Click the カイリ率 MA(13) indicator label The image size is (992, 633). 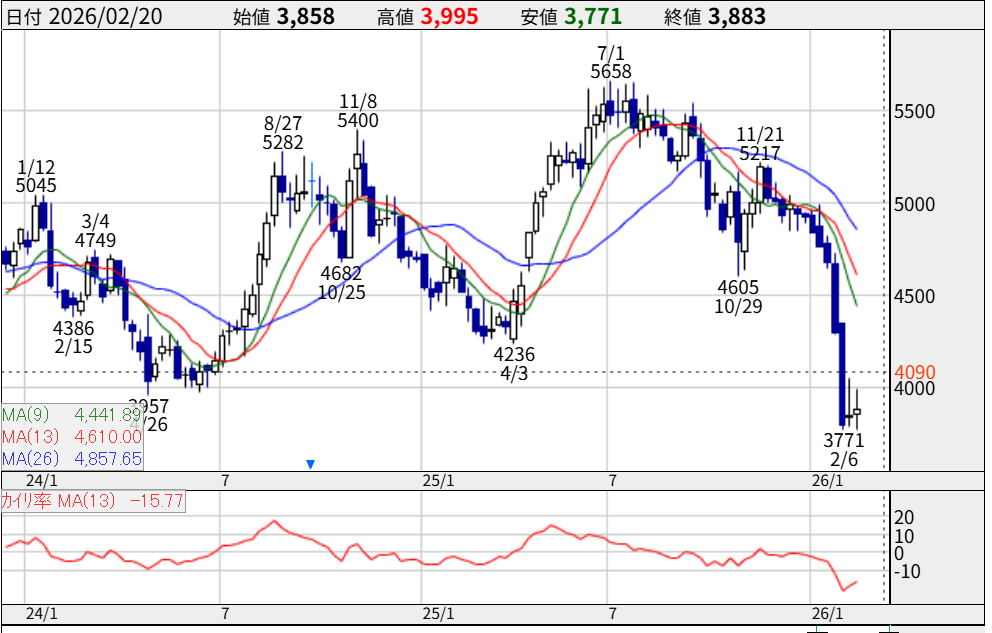click(92, 500)
